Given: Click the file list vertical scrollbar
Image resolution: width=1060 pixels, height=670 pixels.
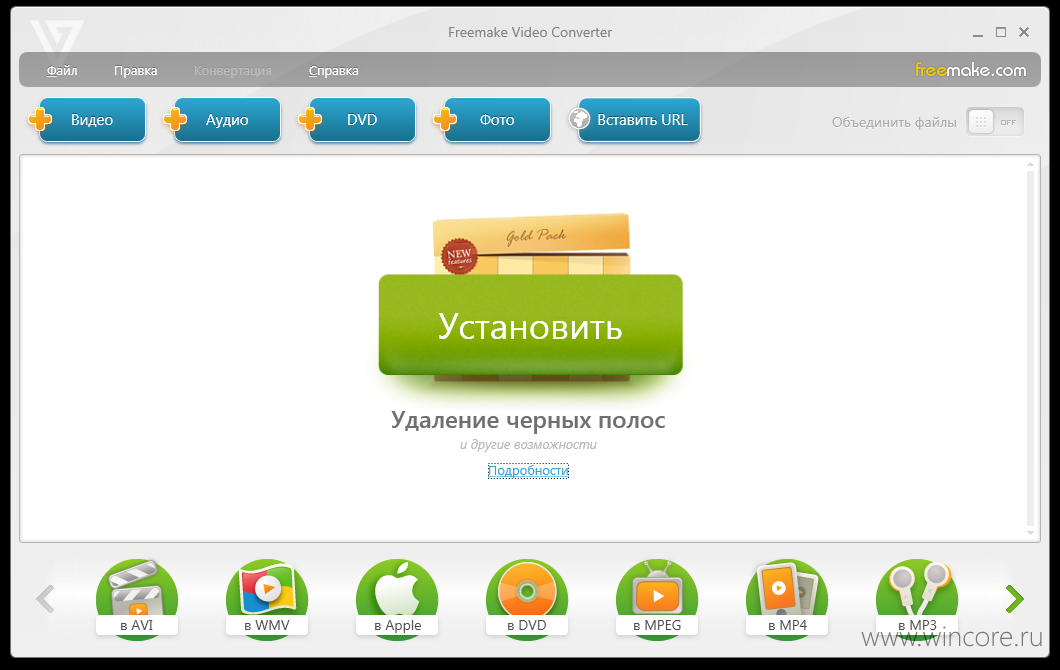Looking at the screenshot, I should click(x=1030, y=348).
